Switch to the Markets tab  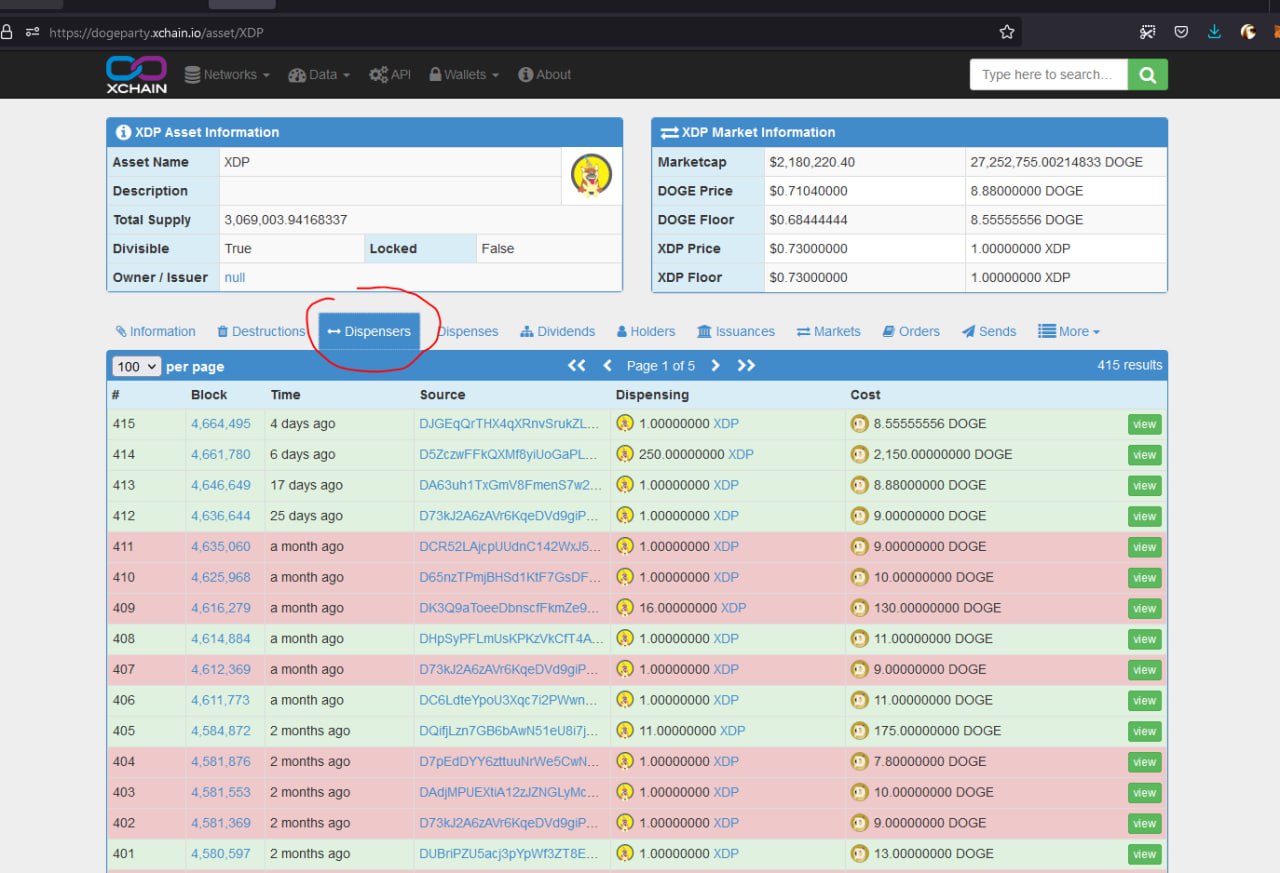tap(829, 332)
